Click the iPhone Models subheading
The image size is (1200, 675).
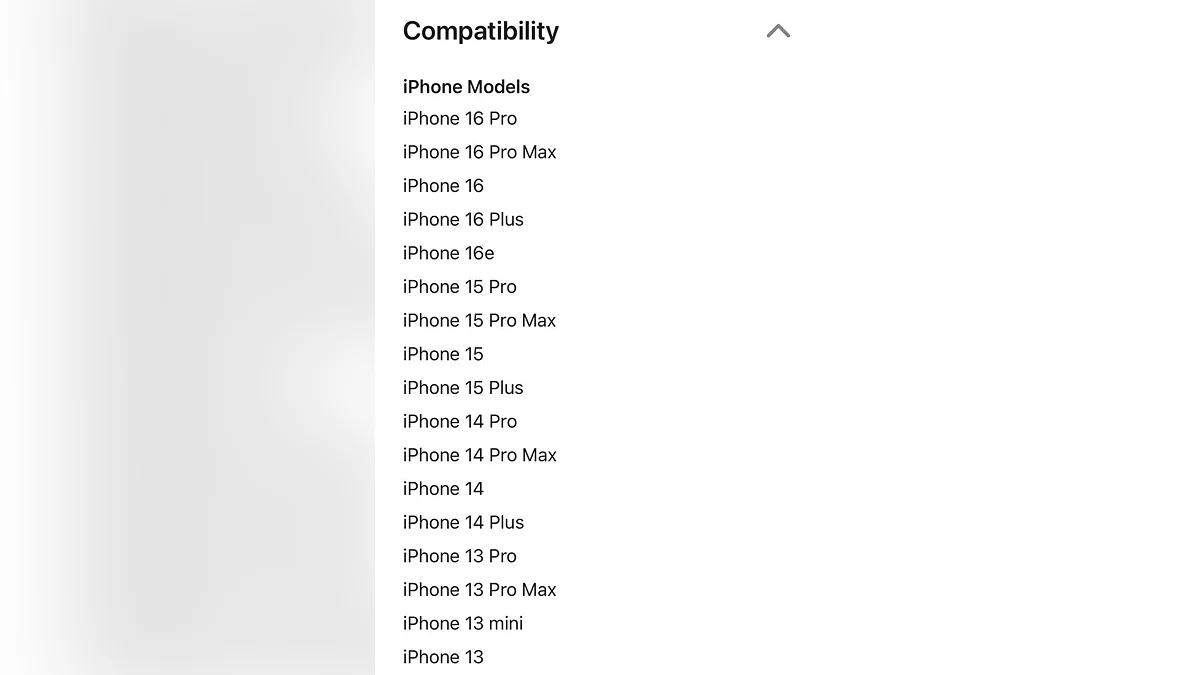pyautogui.click(x=466, y=87)
